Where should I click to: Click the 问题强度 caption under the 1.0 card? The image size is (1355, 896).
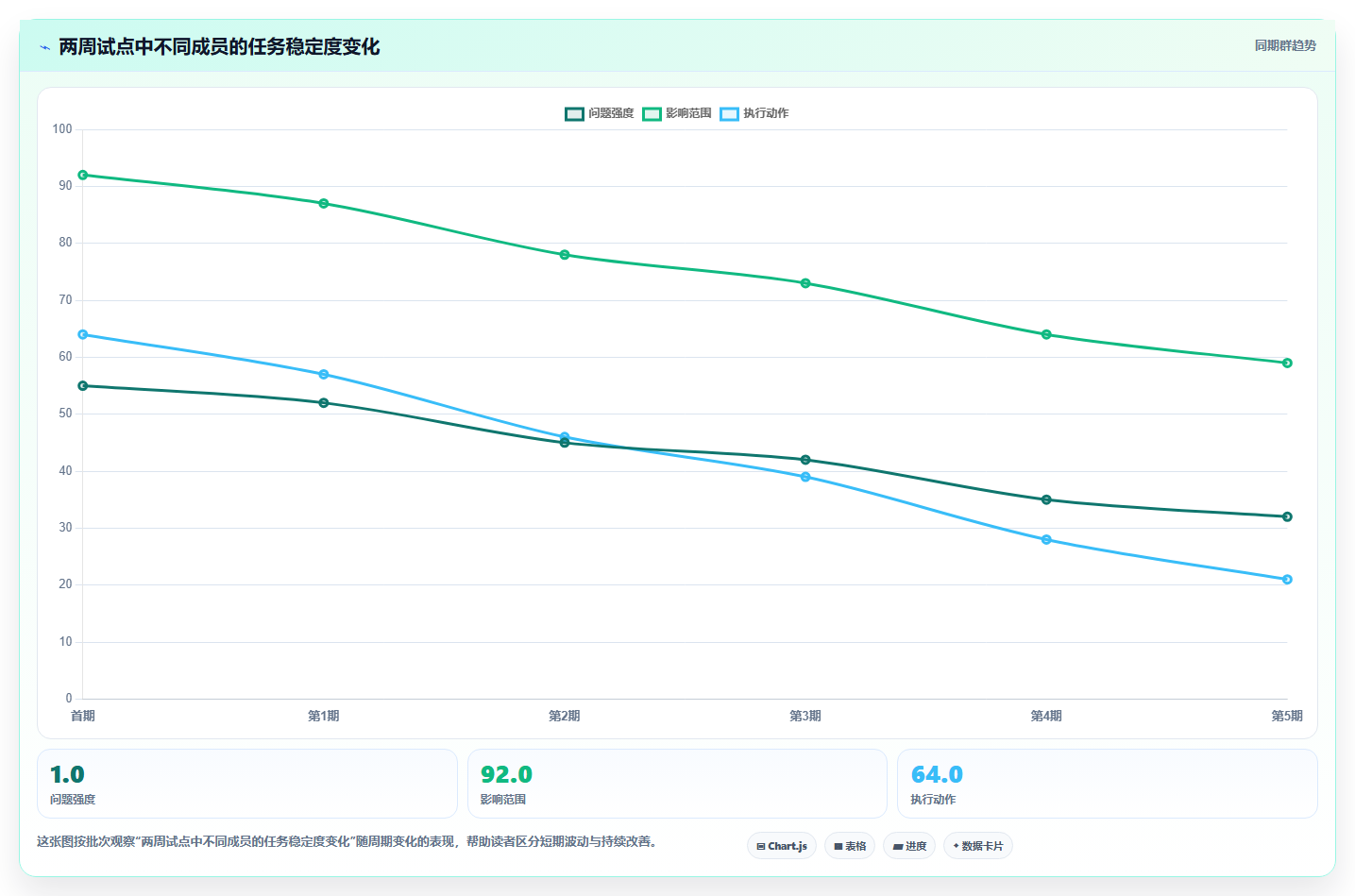click(73, 800)
